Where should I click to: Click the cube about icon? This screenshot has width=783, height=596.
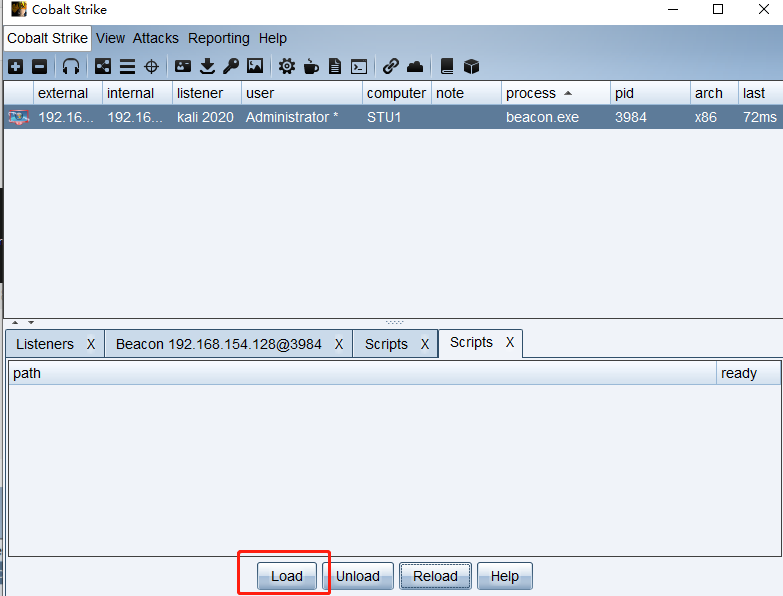(x=471, y=66)
